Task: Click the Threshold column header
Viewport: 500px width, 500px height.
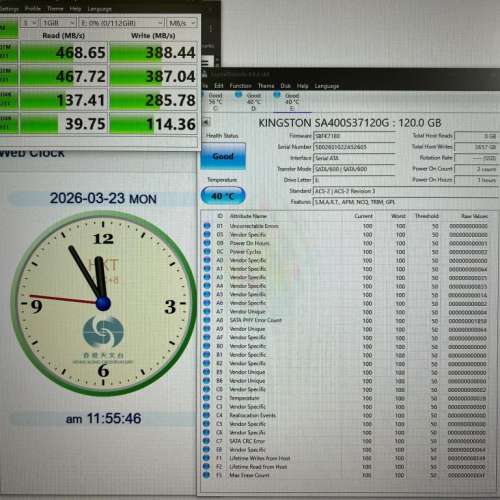Action: 427,216
